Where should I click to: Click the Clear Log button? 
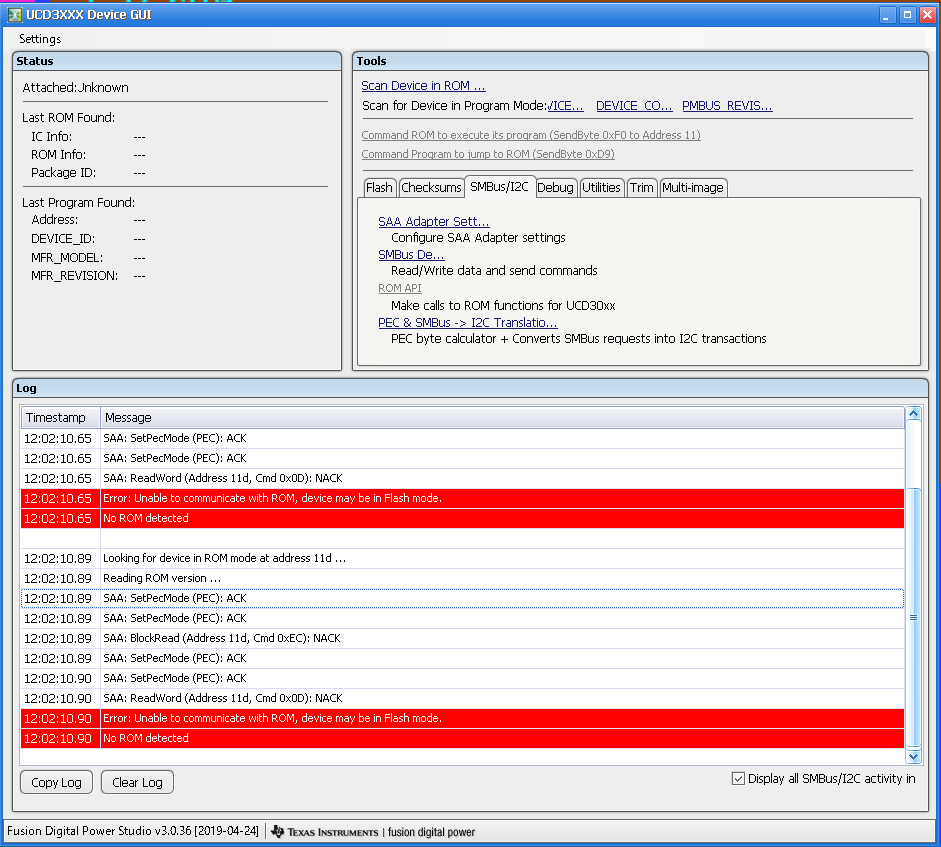click(136, 782)
